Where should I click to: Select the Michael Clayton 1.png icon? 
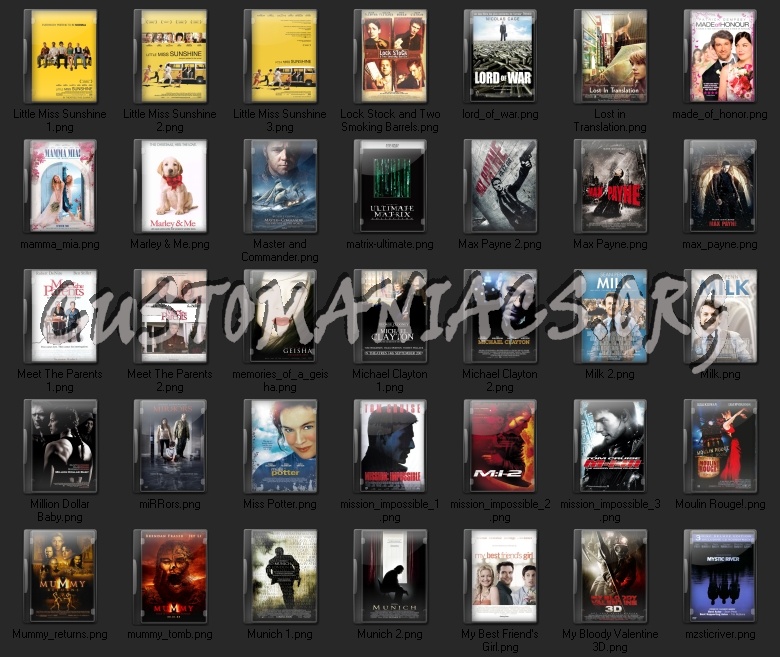tap(390, 316)
